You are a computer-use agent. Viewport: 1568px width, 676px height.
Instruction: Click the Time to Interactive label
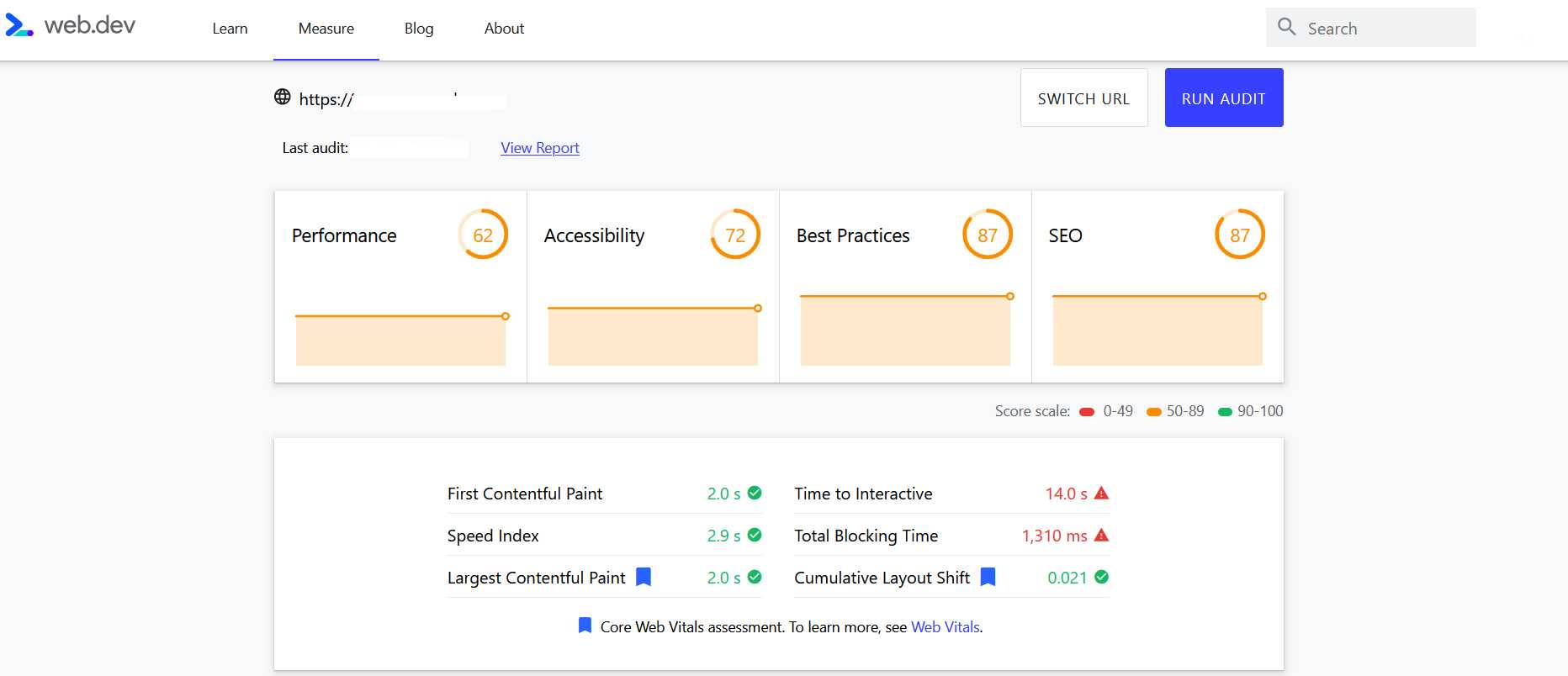pyautogui.click(x=863, y=494)
